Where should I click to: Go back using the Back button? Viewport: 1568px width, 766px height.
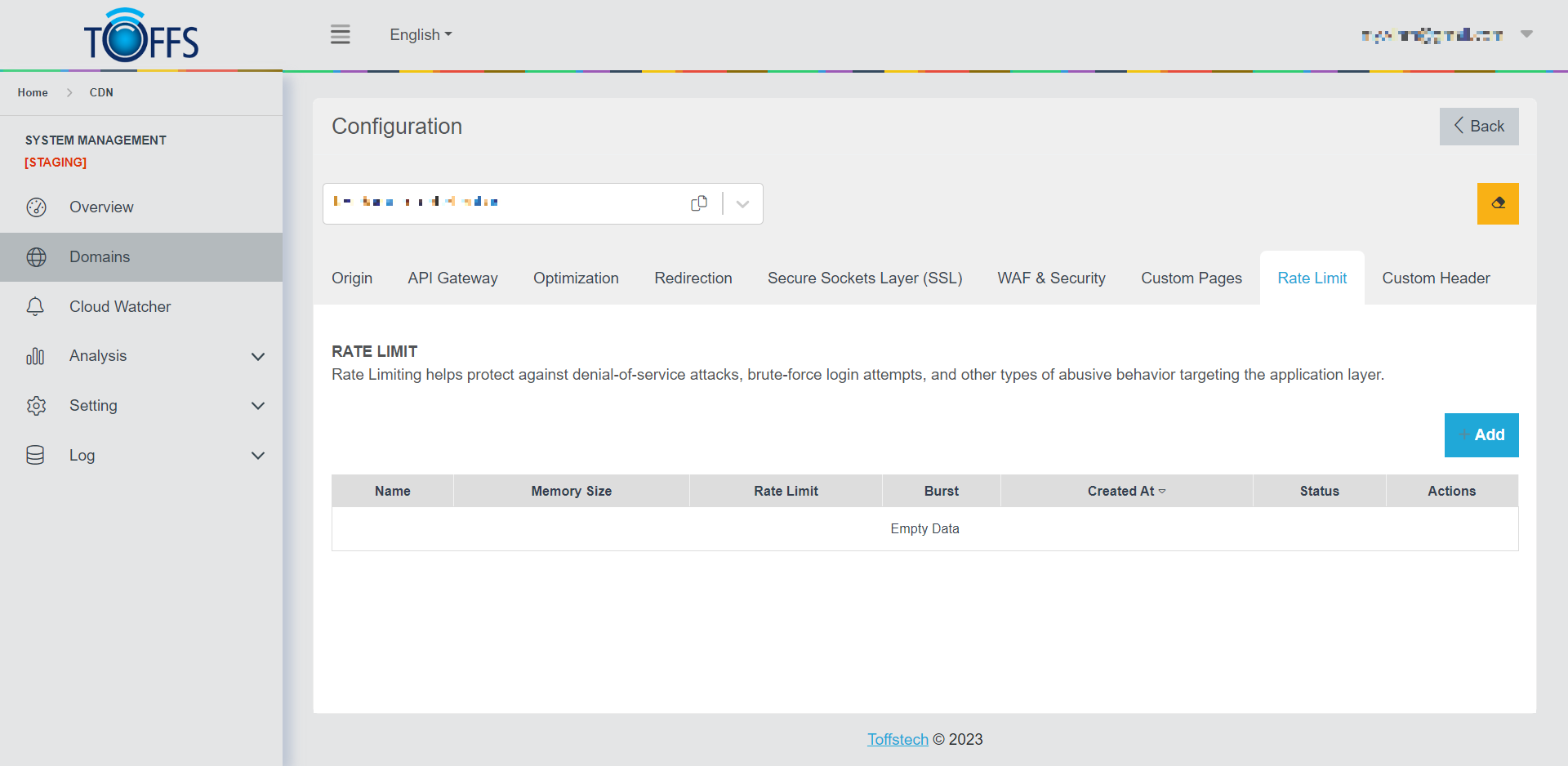pyautogui.click(x=1478, y=127)
